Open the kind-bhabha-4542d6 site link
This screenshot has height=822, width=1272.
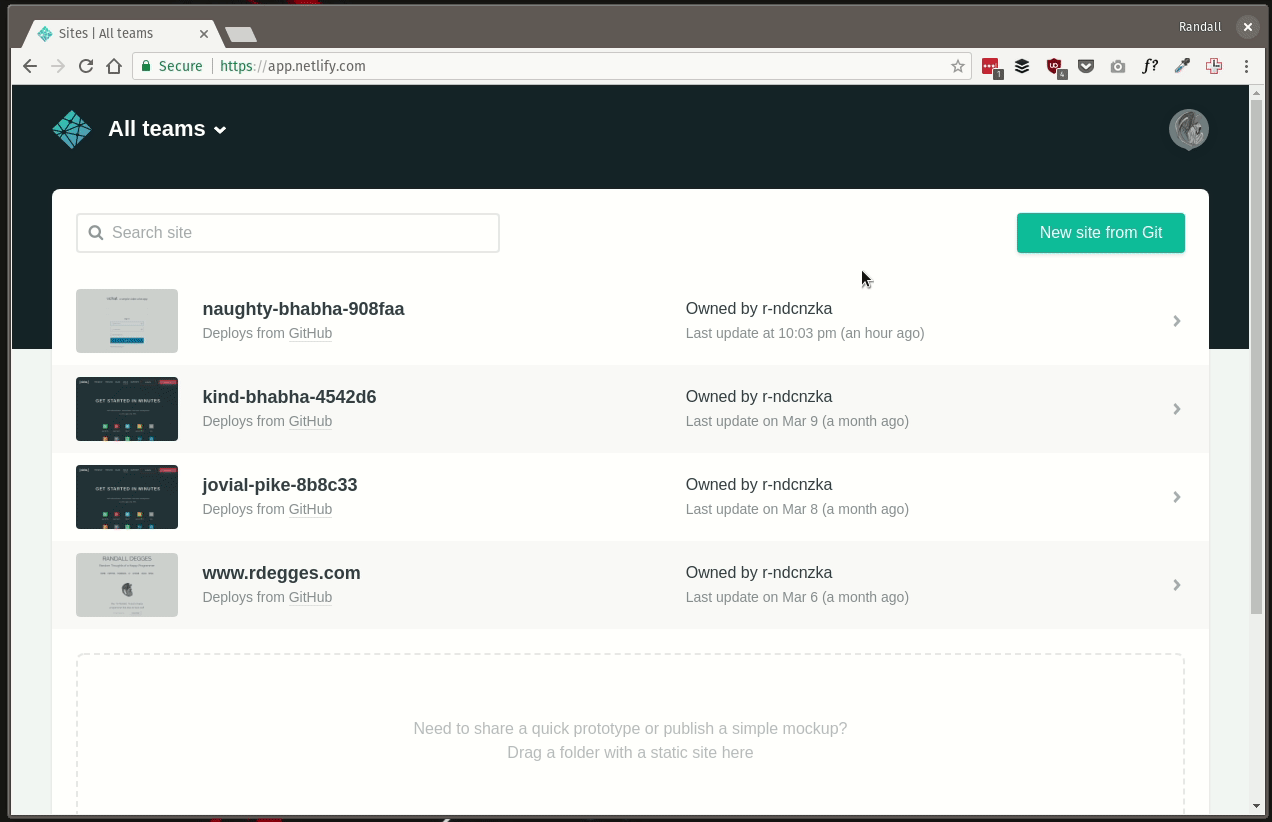[x=289, y=397]
